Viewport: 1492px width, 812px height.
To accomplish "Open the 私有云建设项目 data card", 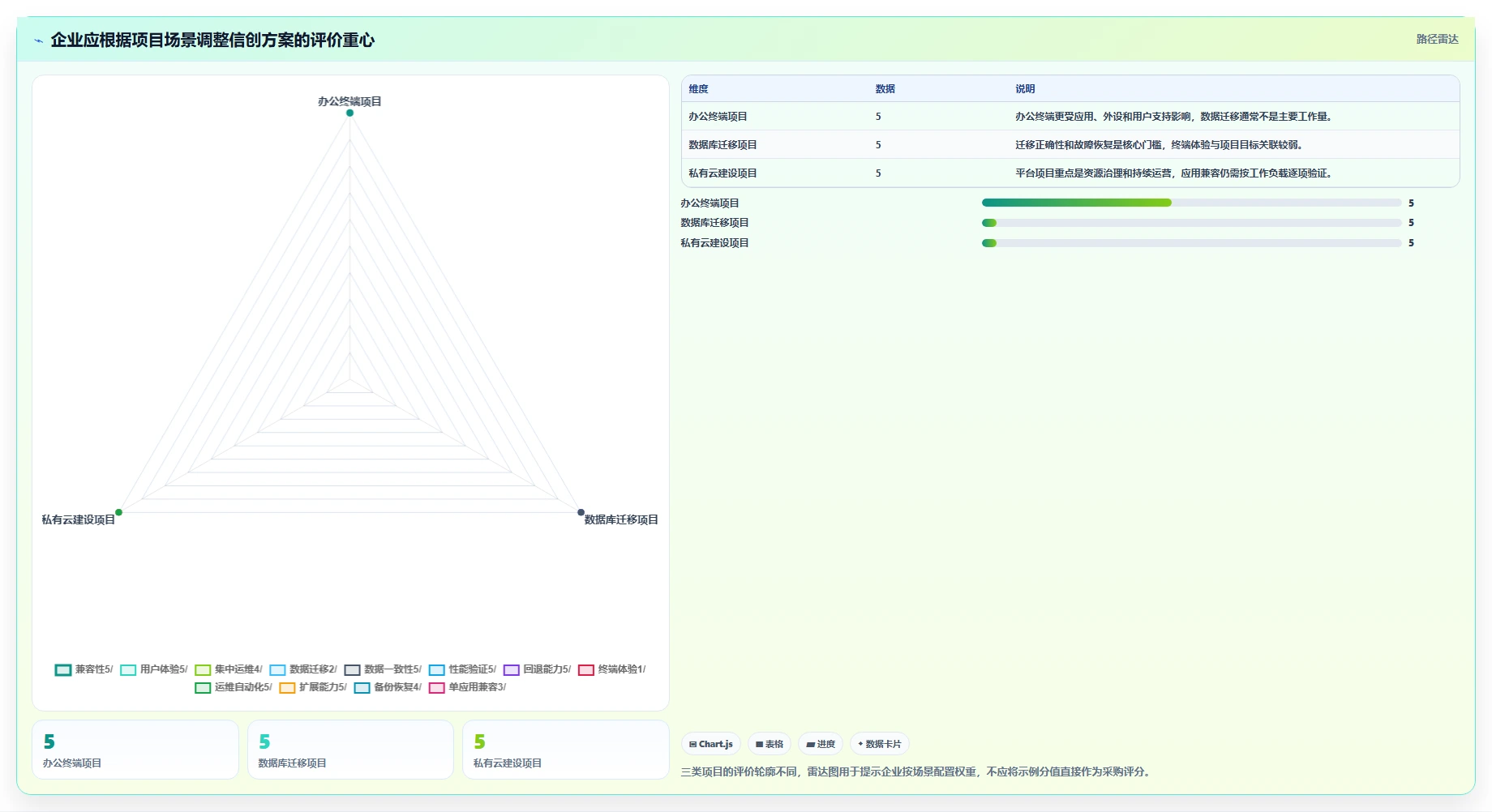I will [566, 750].
